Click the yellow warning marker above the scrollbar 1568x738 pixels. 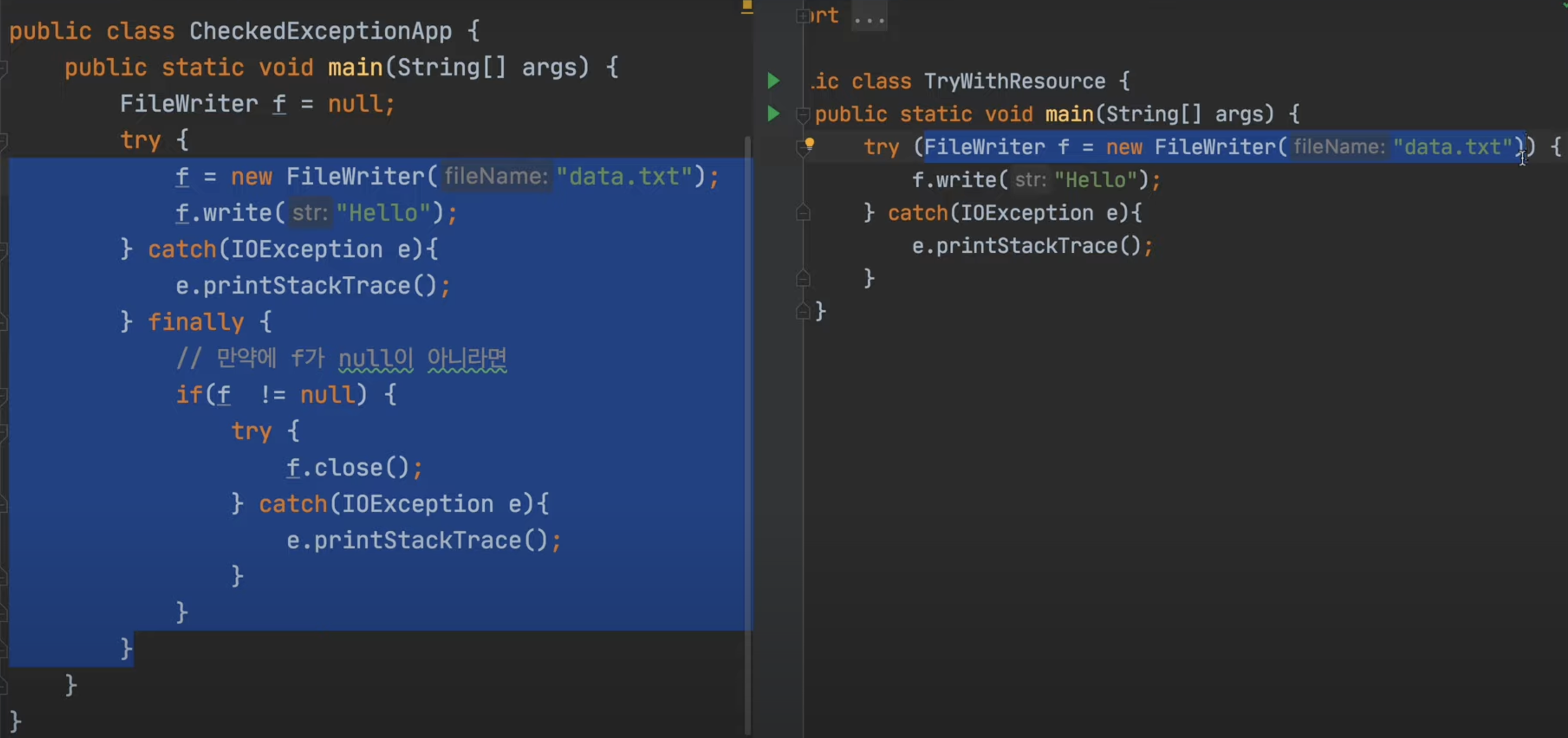(x=747, y=8)
